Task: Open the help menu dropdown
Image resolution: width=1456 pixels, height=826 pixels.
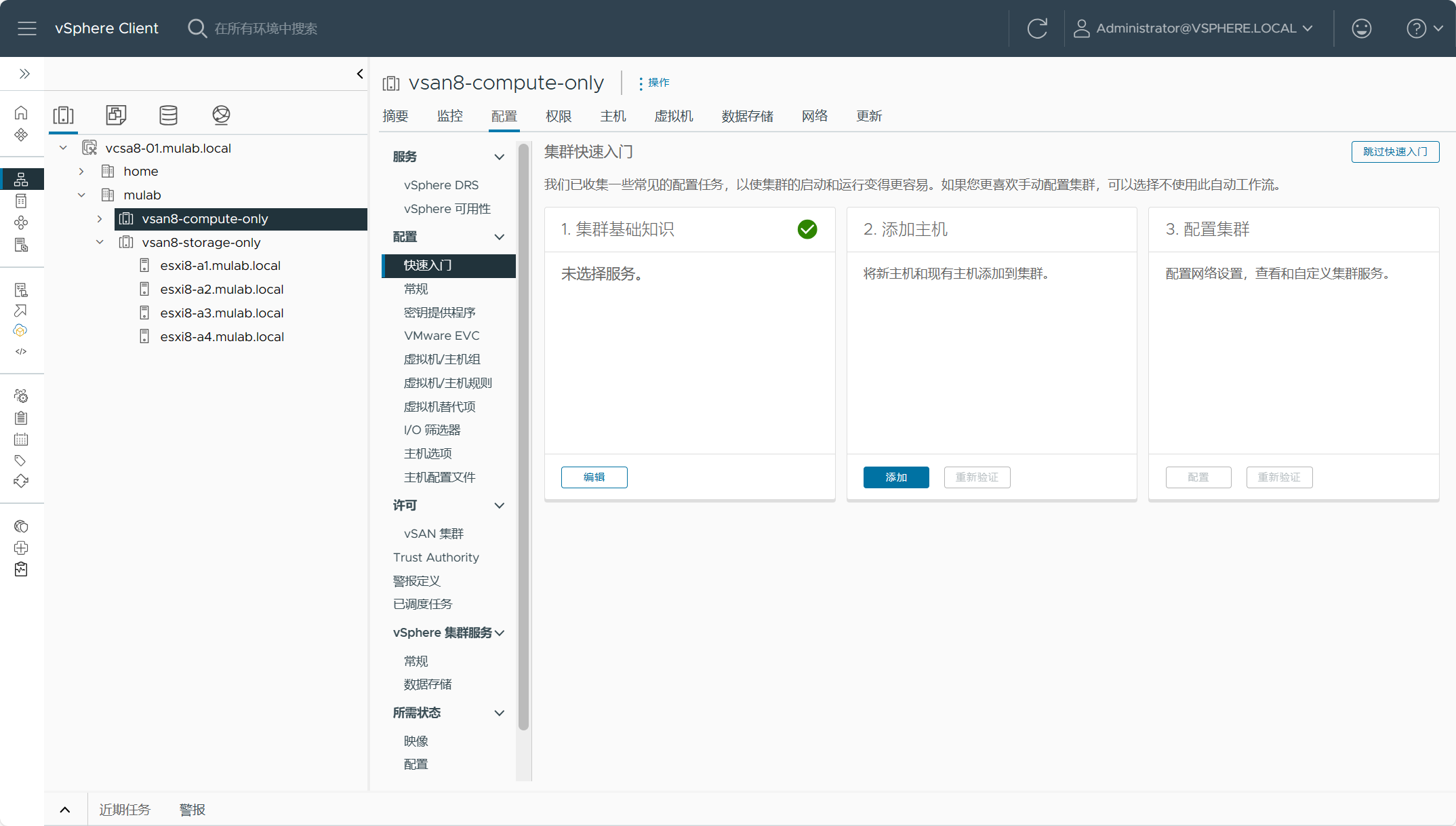Action: (x=1425, y=28)
